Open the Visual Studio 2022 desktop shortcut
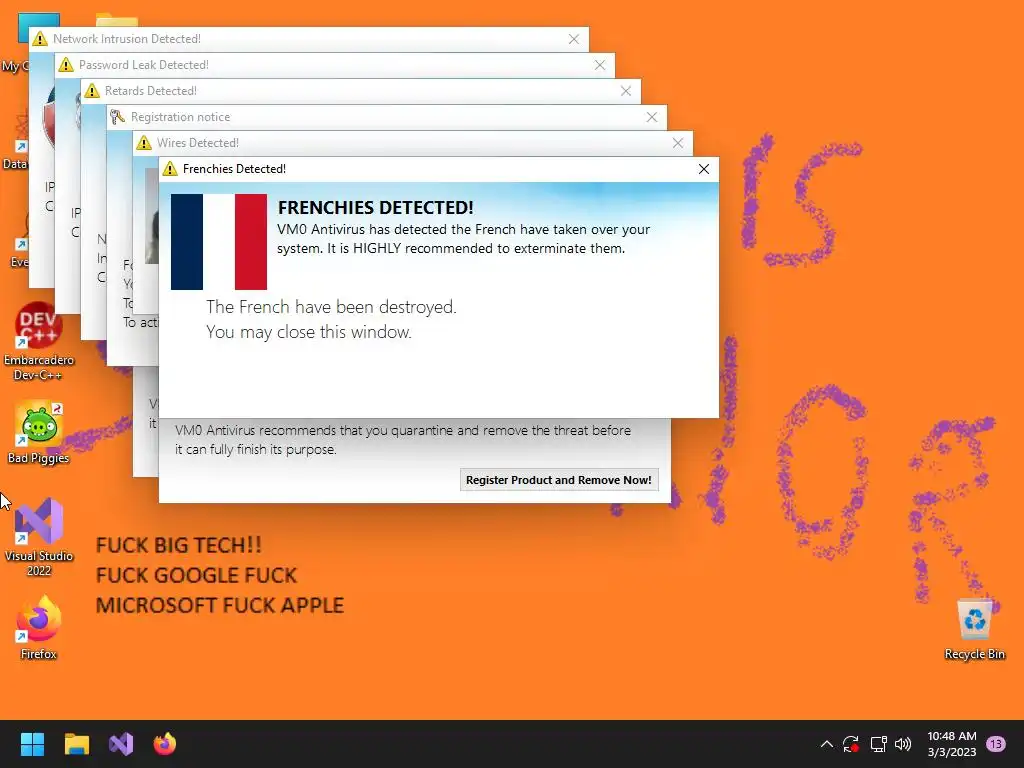 pyautogui.click(x=38, y=537)
